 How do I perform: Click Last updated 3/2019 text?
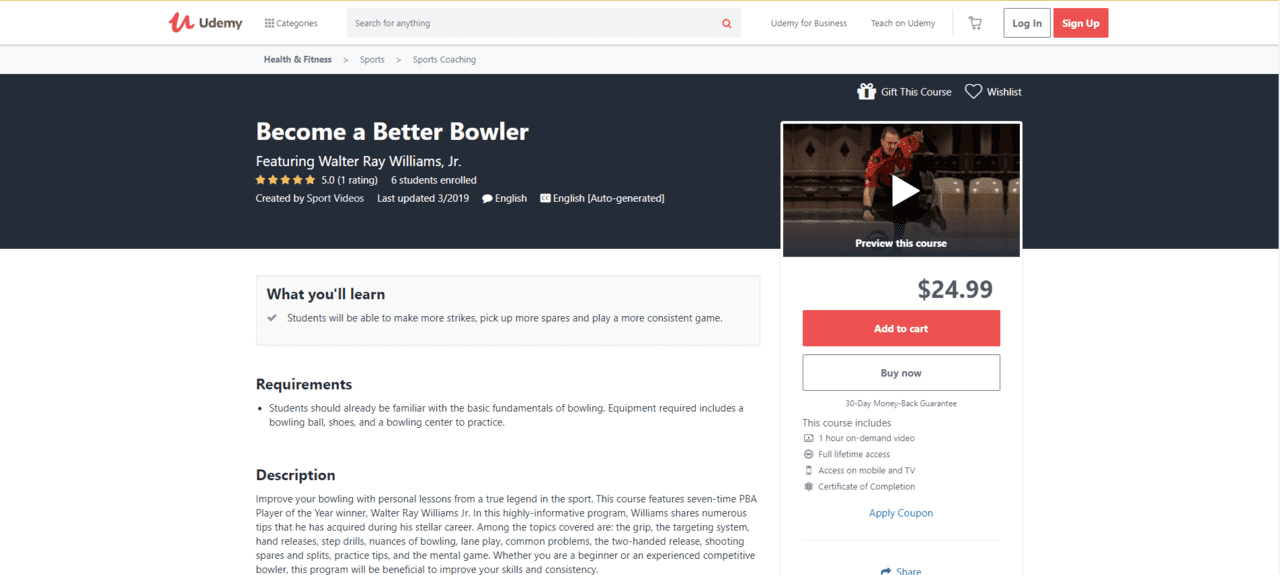point(423,198)
